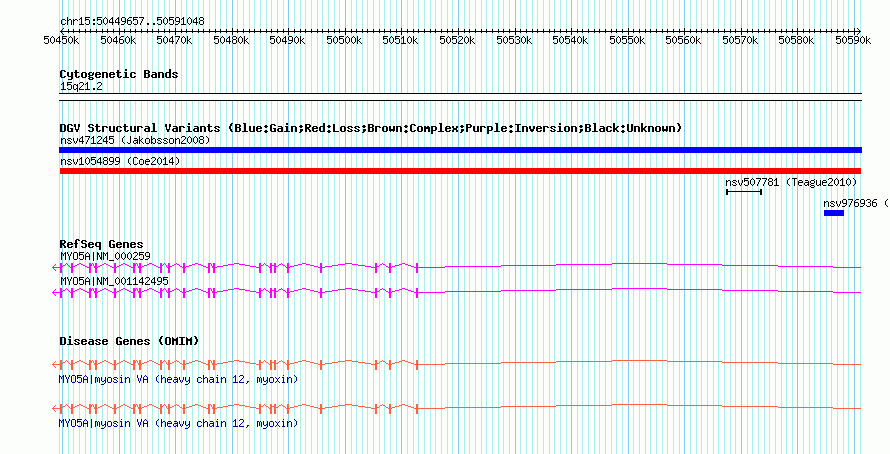Click the magenta NM_001142495 gene model
890x454 pixels.
tap(457, 292)
